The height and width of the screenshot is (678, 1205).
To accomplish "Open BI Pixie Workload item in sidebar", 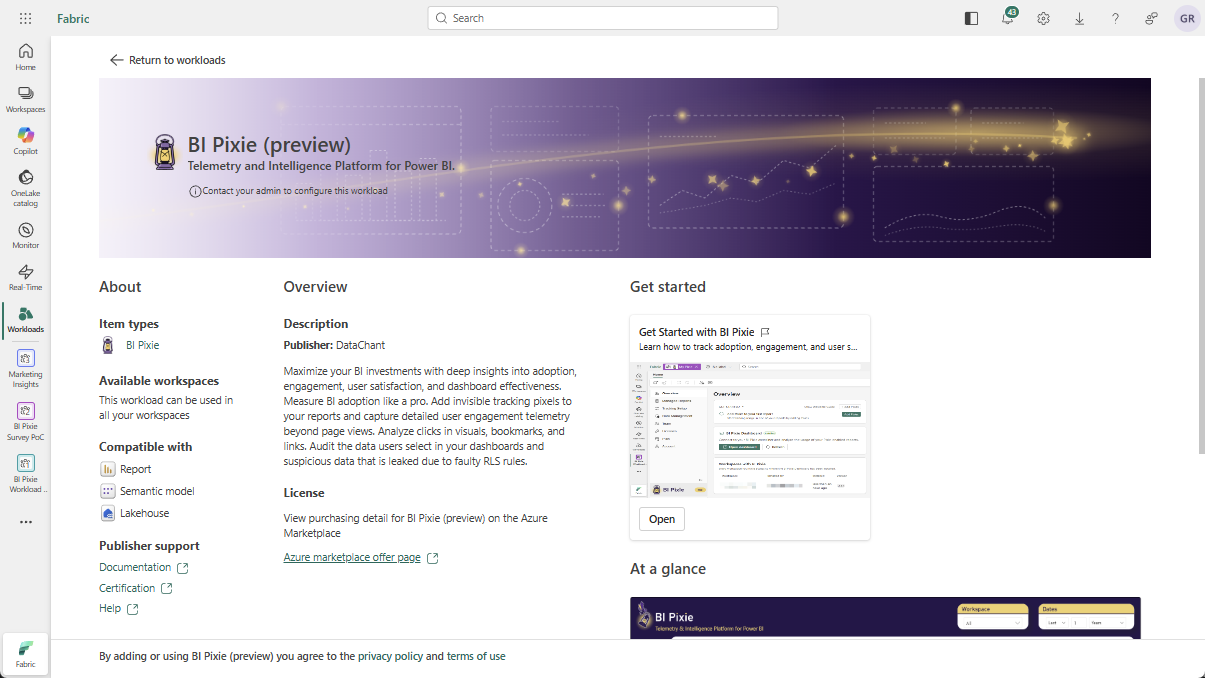I will 26,472.
